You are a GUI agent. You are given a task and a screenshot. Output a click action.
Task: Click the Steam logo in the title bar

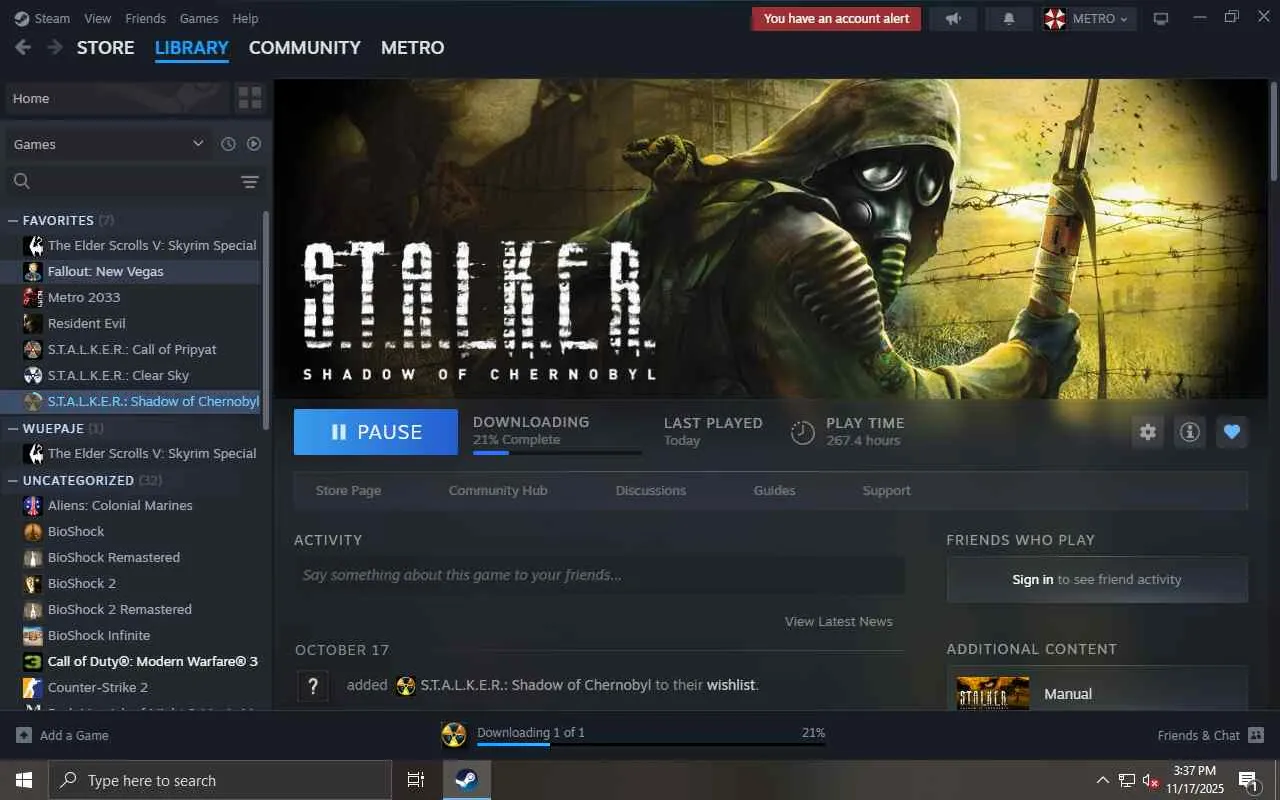pos(21,18)
